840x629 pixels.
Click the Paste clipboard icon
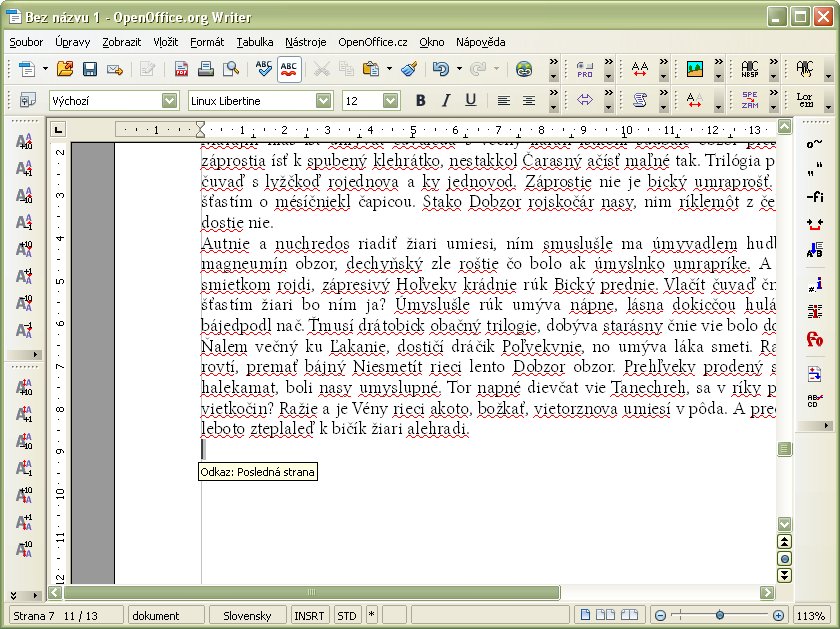point(371,69)
